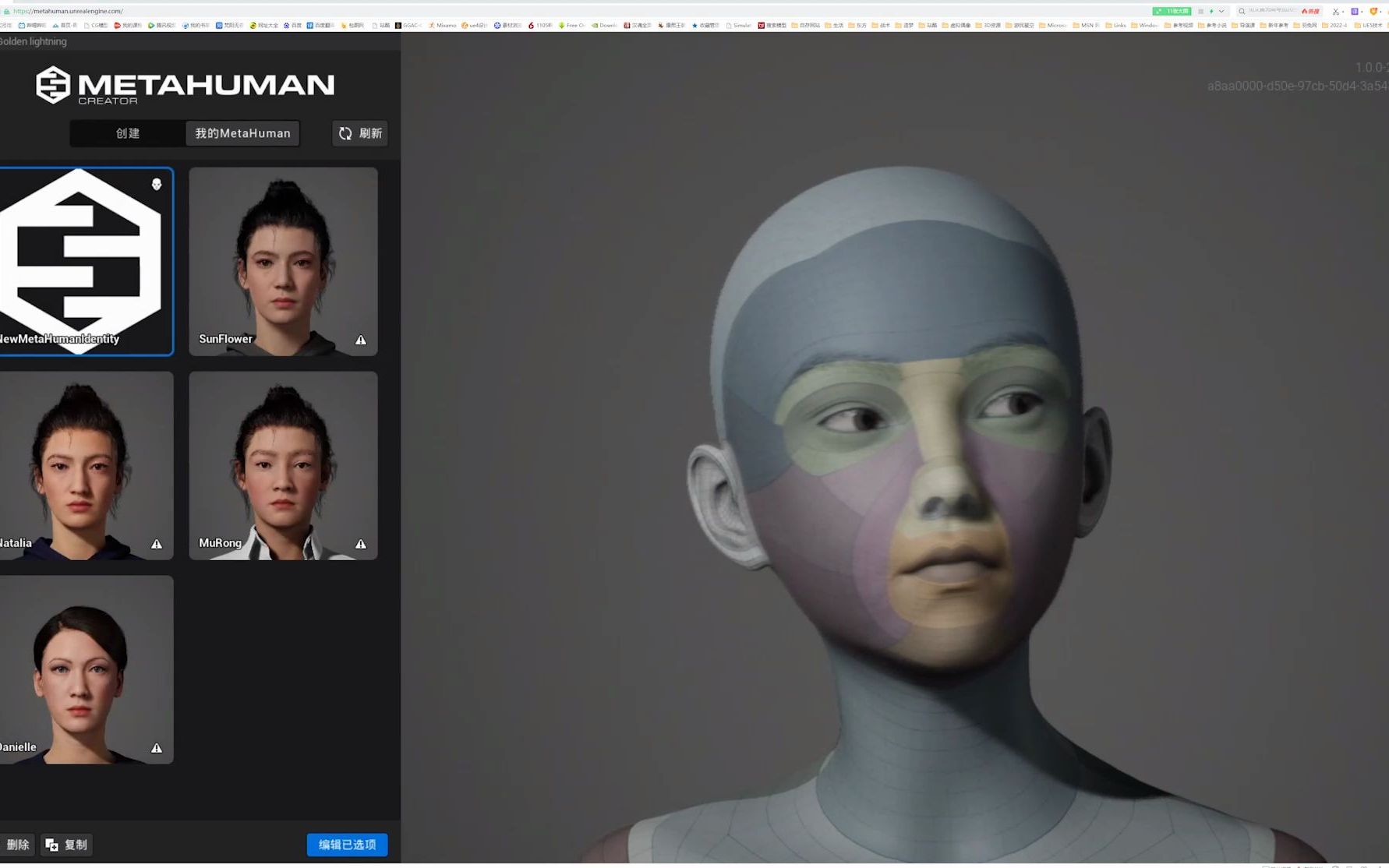Viewport: 1389px width, 868px height.
Task: Click the scissors screenshot icon in browser toolbar
Action: pos(1335,12)
